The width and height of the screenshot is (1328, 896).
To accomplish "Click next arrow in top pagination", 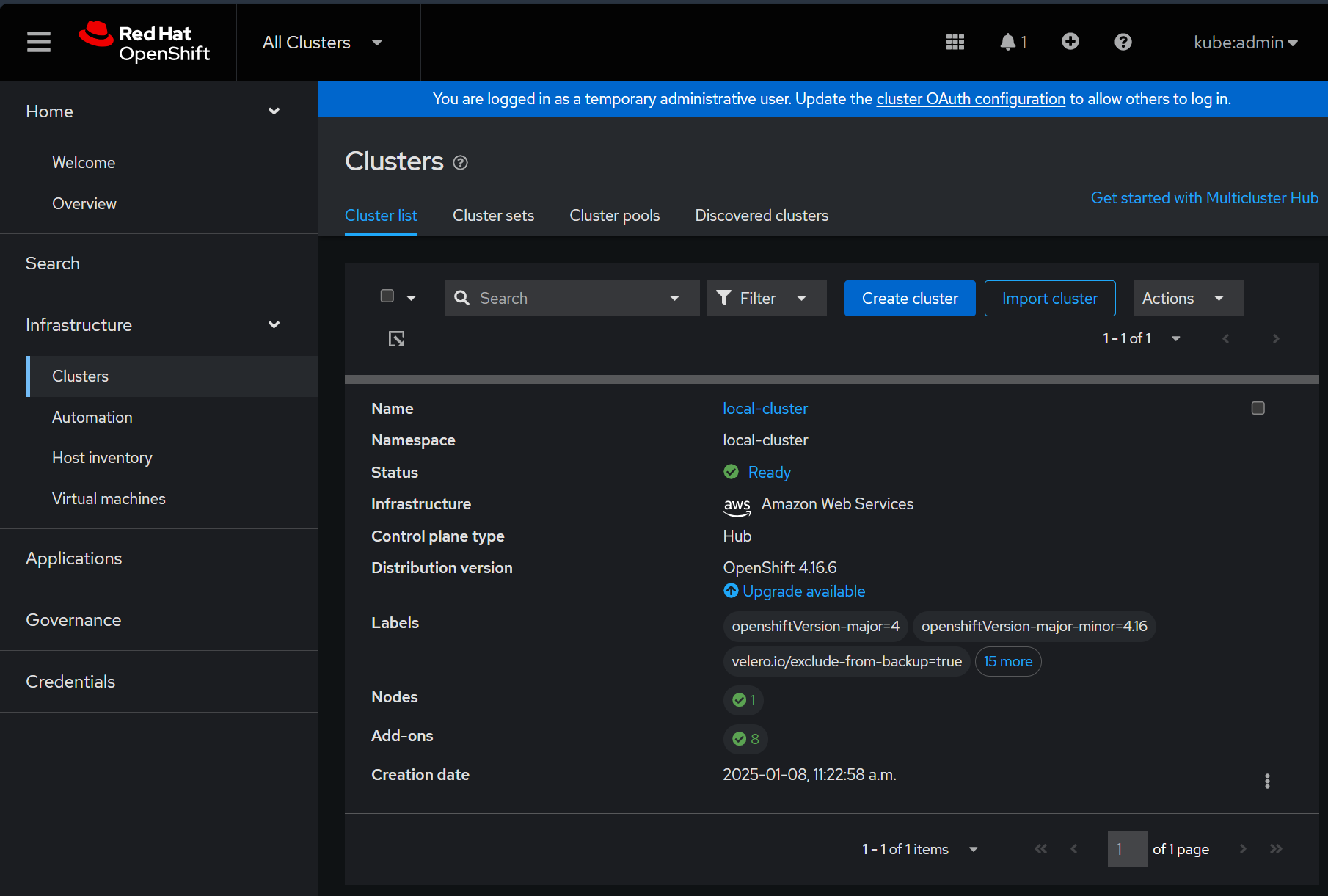I will pos(1276,338).
